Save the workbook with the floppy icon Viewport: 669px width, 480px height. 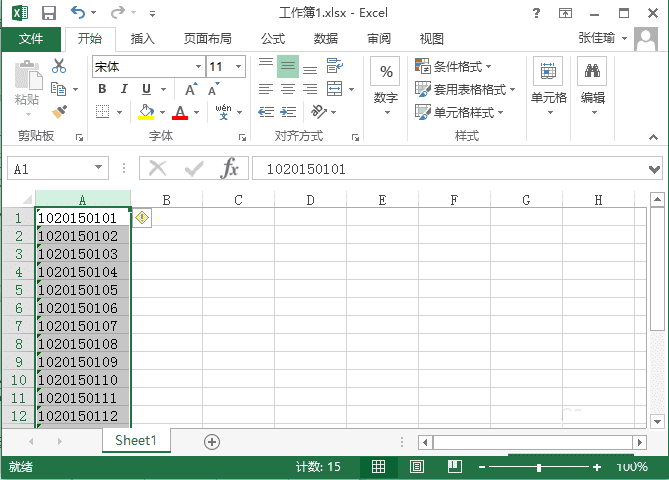coord(49,13)
